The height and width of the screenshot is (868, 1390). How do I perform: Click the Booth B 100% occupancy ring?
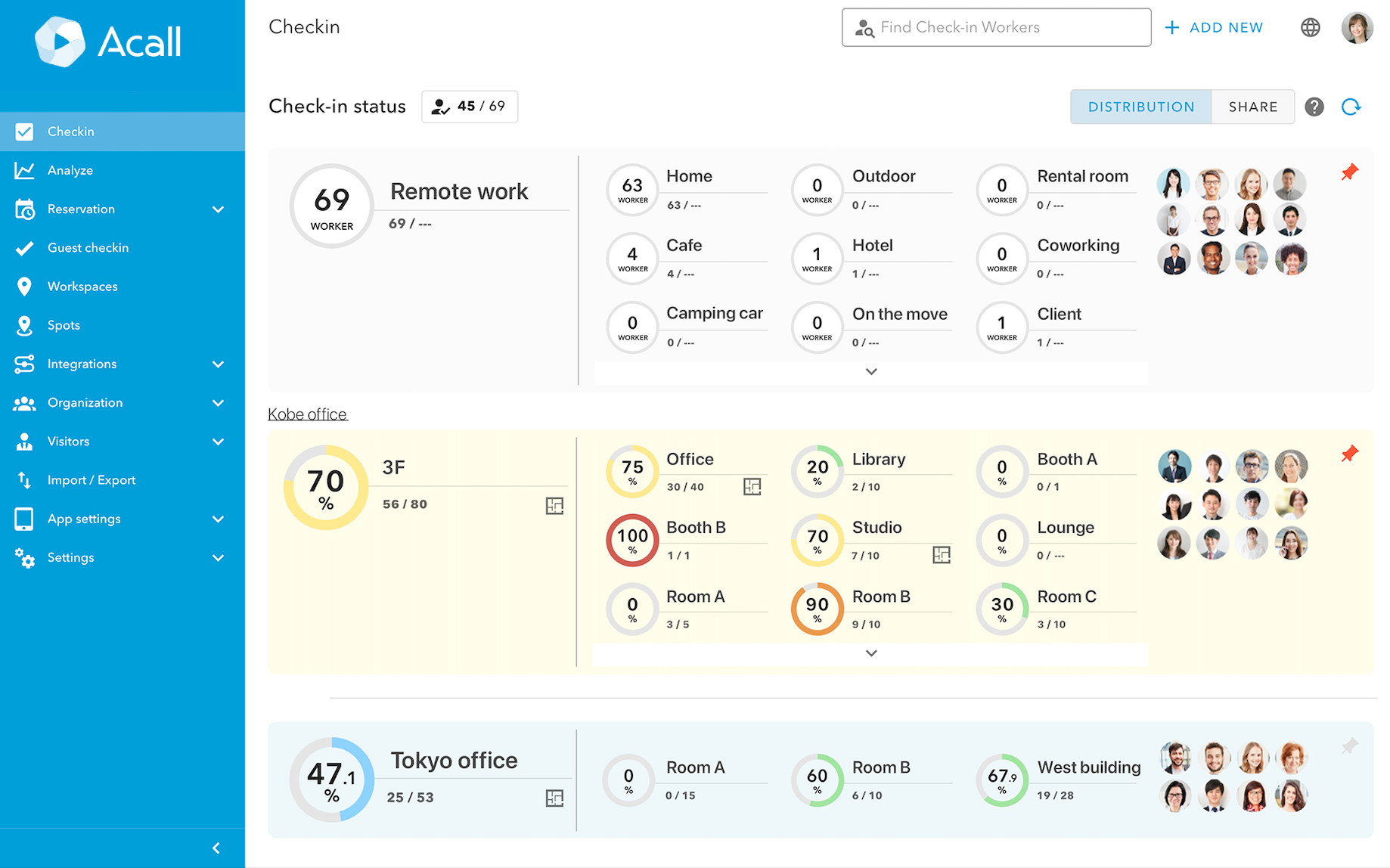coord(632,541)
